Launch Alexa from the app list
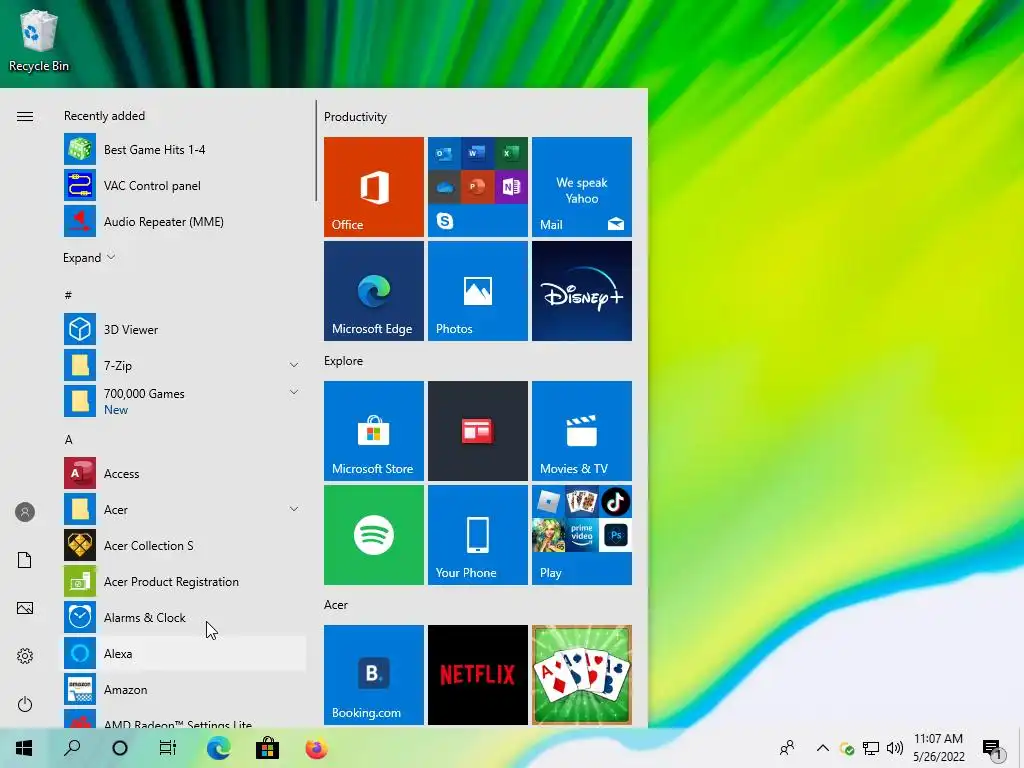This screenshot has width=1024, height=768. [x=184, y=653]
